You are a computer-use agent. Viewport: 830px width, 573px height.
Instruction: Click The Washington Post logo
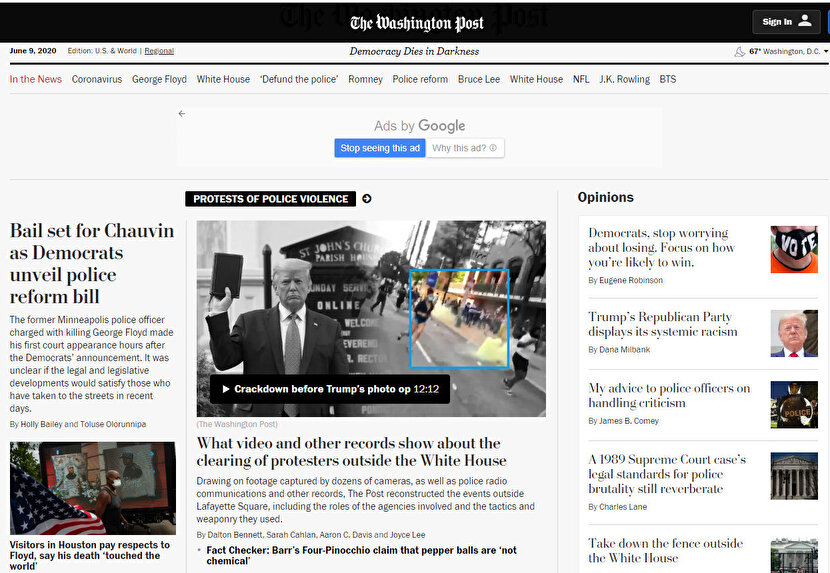(416, 22)
